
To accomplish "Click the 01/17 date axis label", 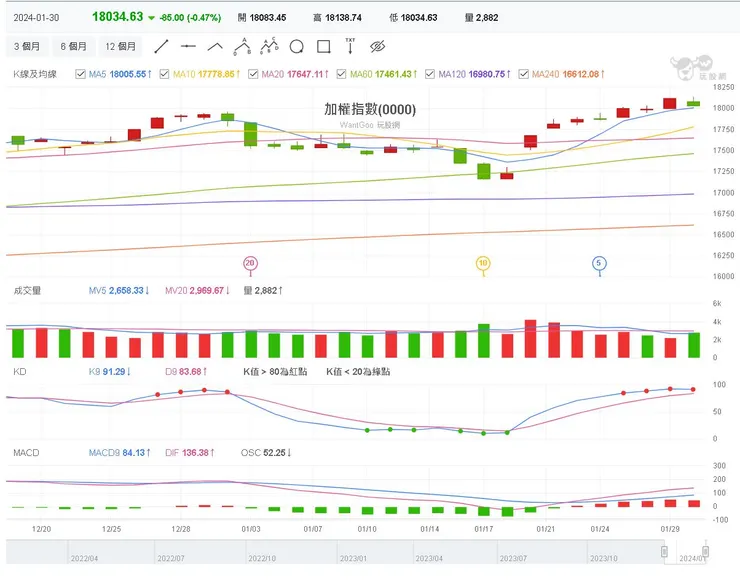I will click(484, 529).
